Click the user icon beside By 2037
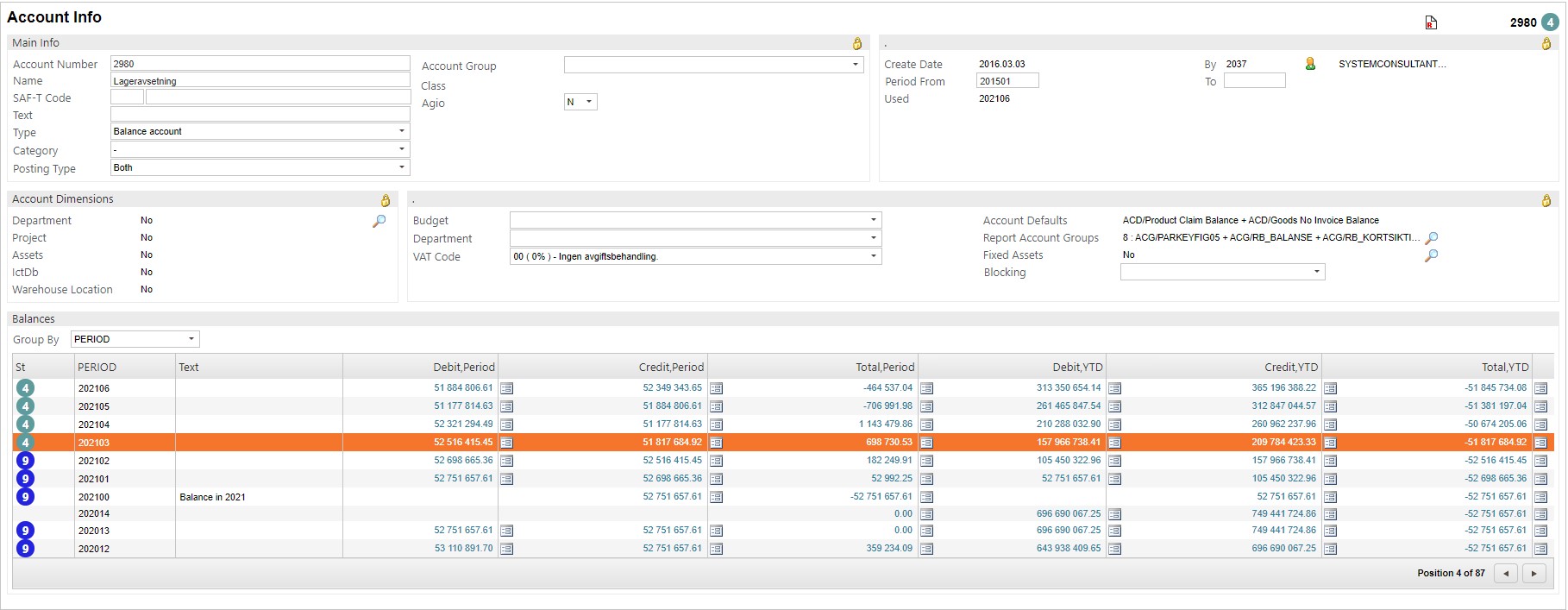This screenshot has width=1568, height=610. [x=1310, y=64]
